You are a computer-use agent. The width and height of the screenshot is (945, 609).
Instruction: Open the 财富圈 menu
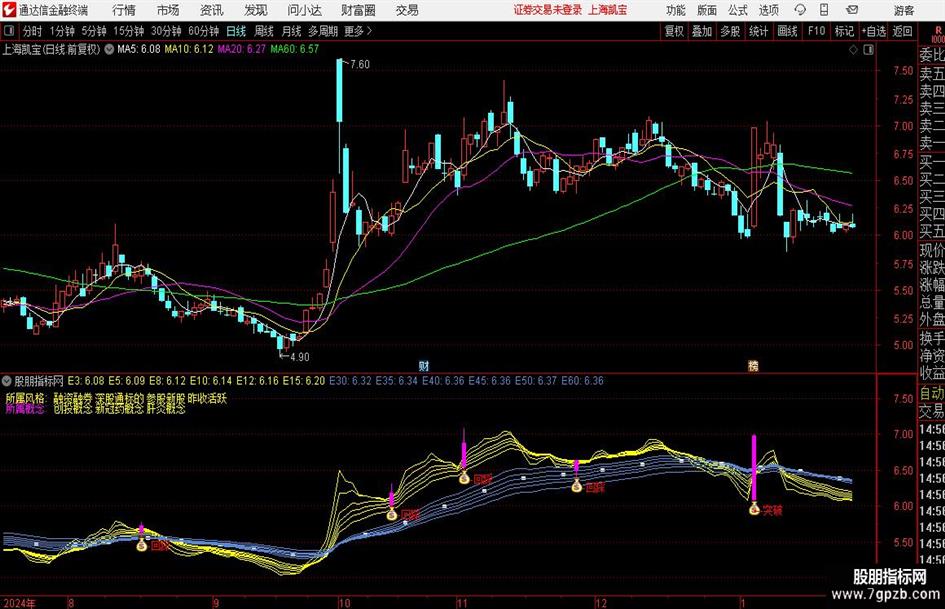pos(358,10)
